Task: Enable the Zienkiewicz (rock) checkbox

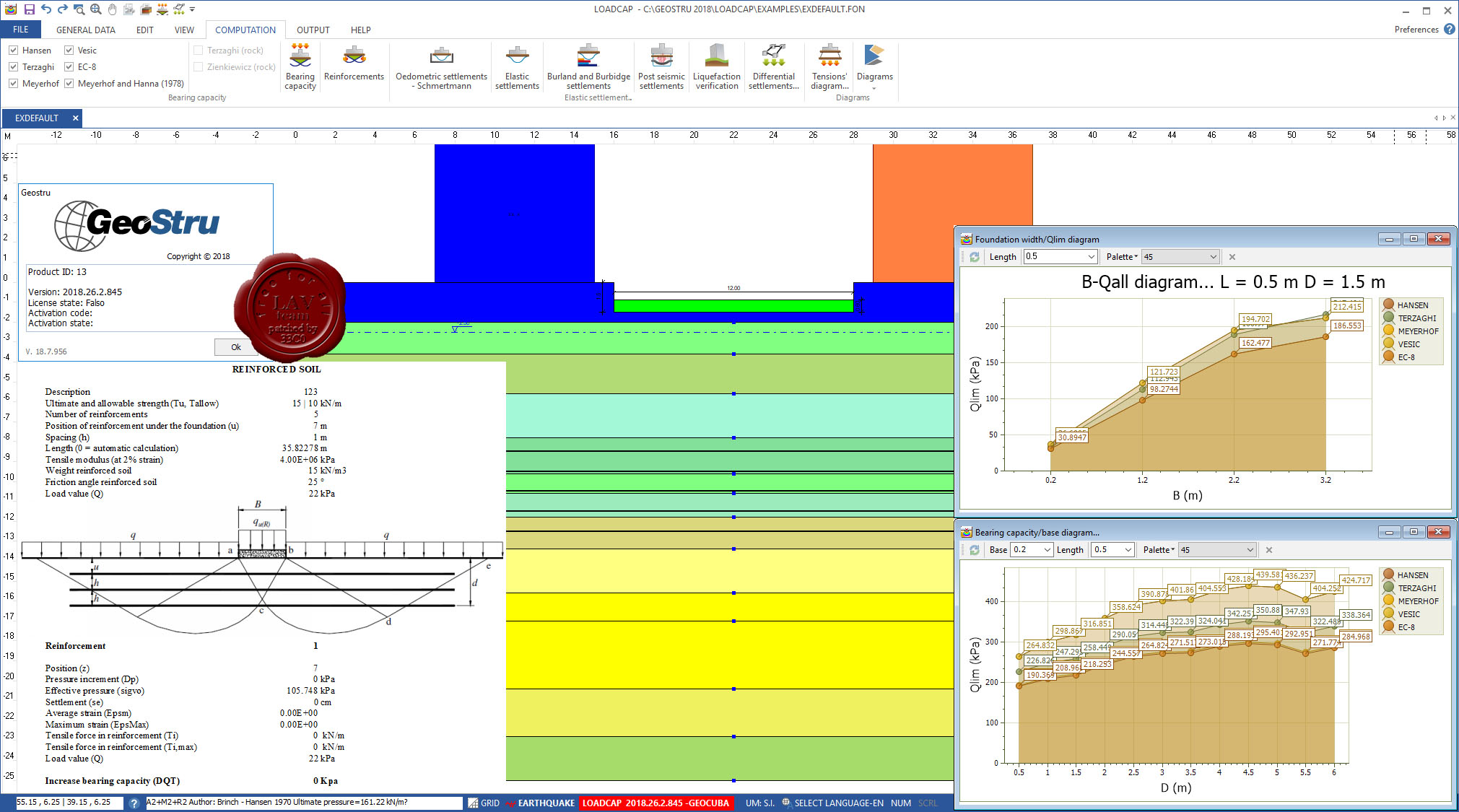Action: 198,67
